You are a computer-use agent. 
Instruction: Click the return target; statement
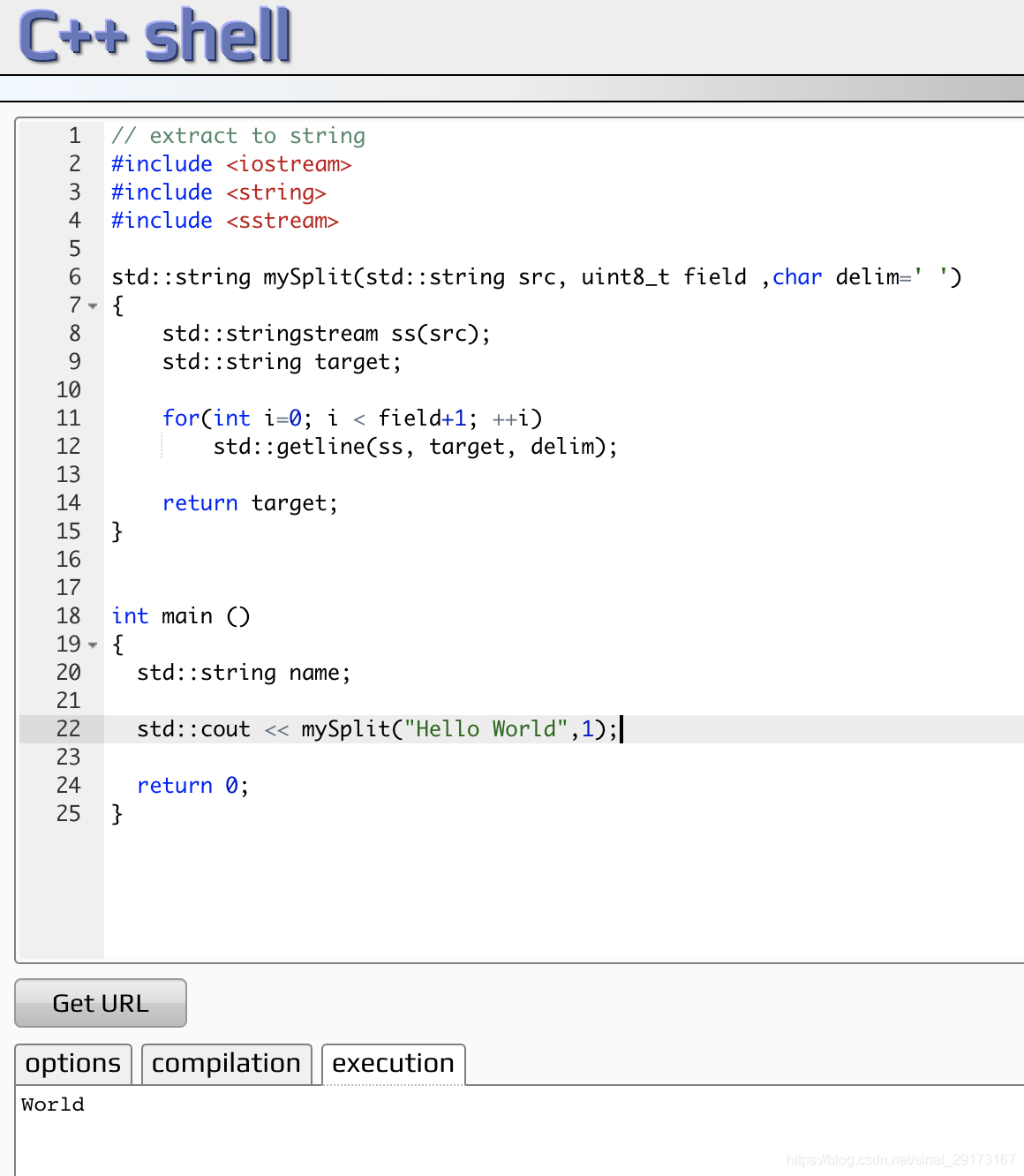250,503
